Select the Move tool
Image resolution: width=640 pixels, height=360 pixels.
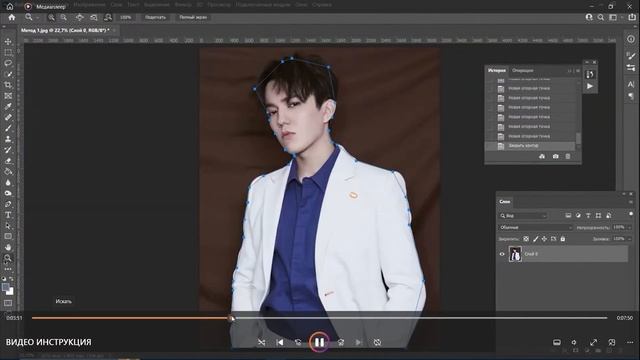point(8,42)
